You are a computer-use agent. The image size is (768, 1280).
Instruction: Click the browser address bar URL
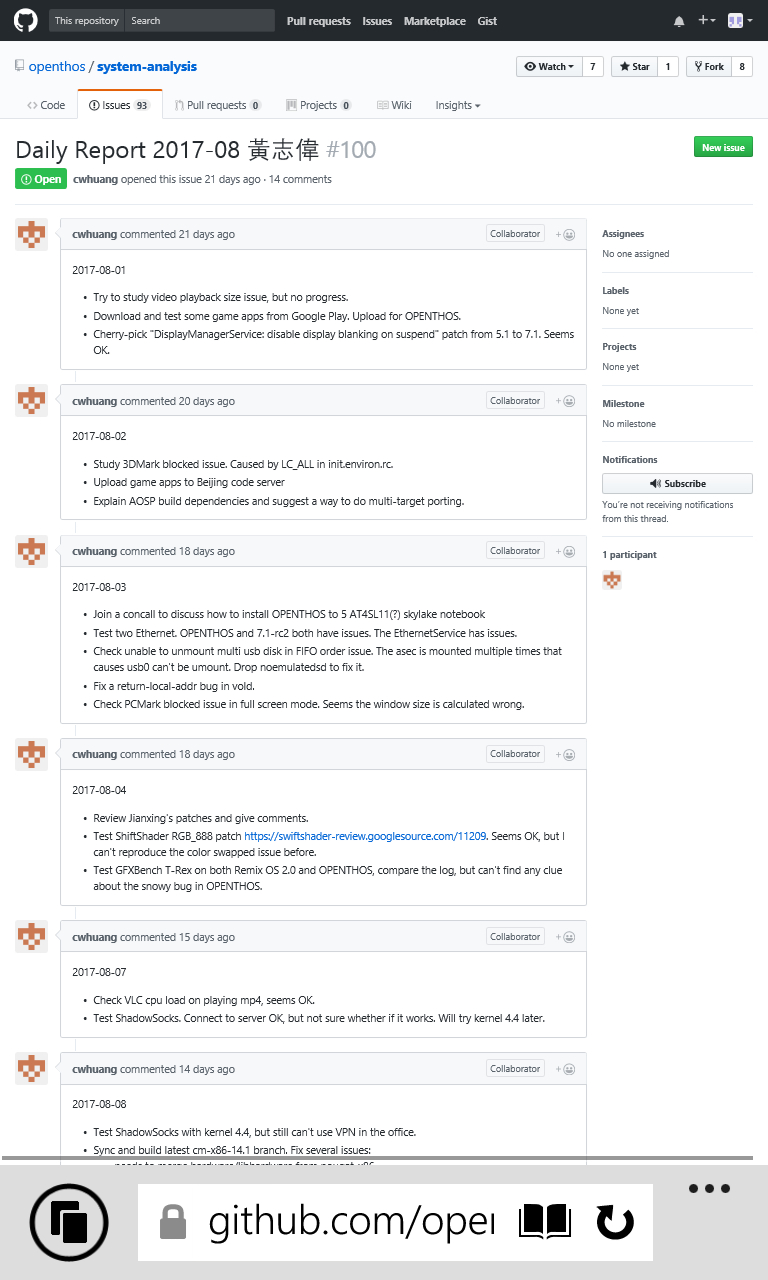coord(350,1221)
